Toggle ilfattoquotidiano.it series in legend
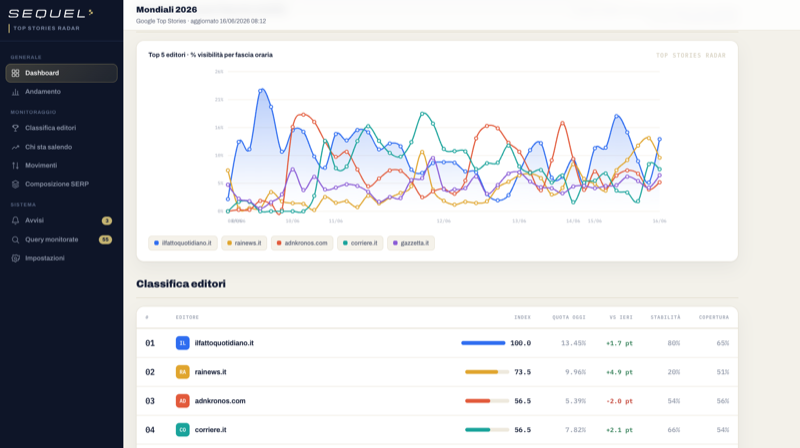Viewport: 800px width, 448px height. coord(183,243)
